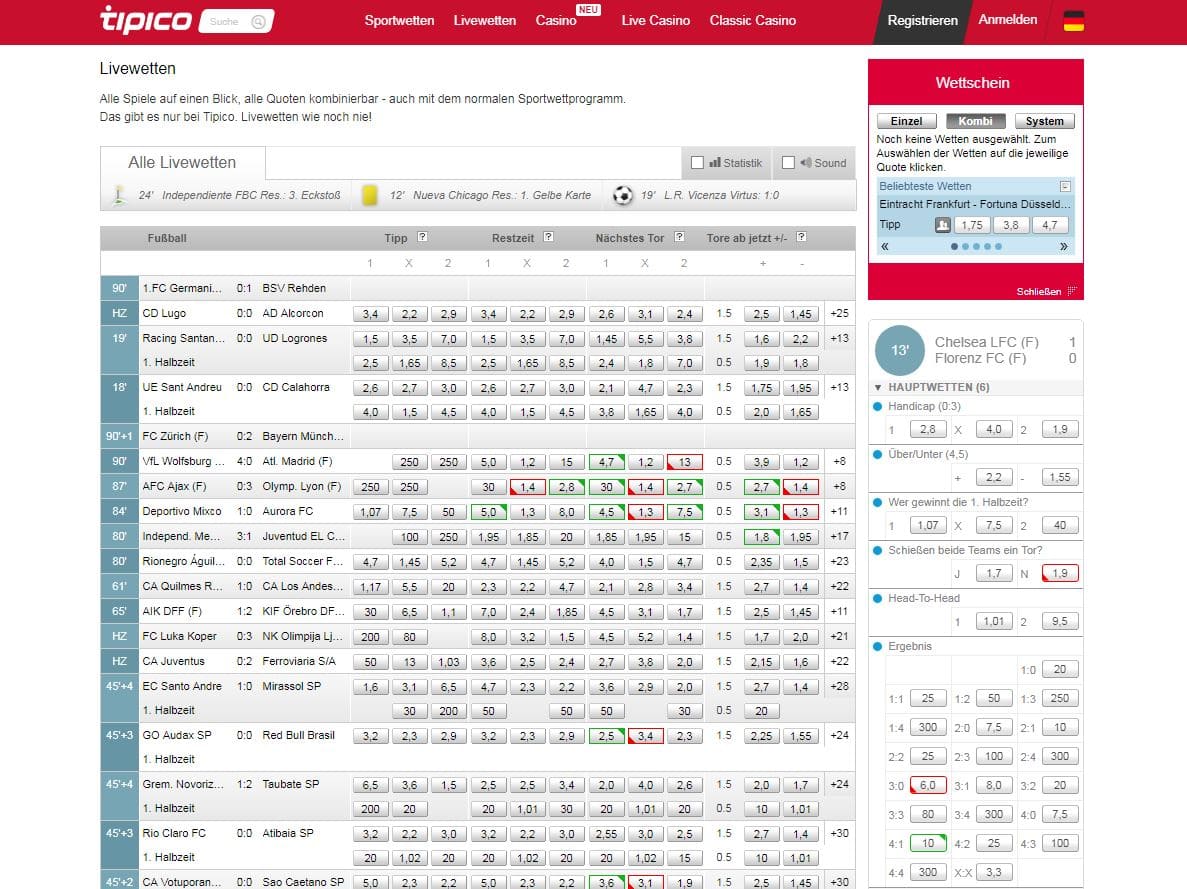Click the corner flag Eckstoß event icon
Screen dimensions: 1187x889
pyautogui.click(x=119, y=195)
